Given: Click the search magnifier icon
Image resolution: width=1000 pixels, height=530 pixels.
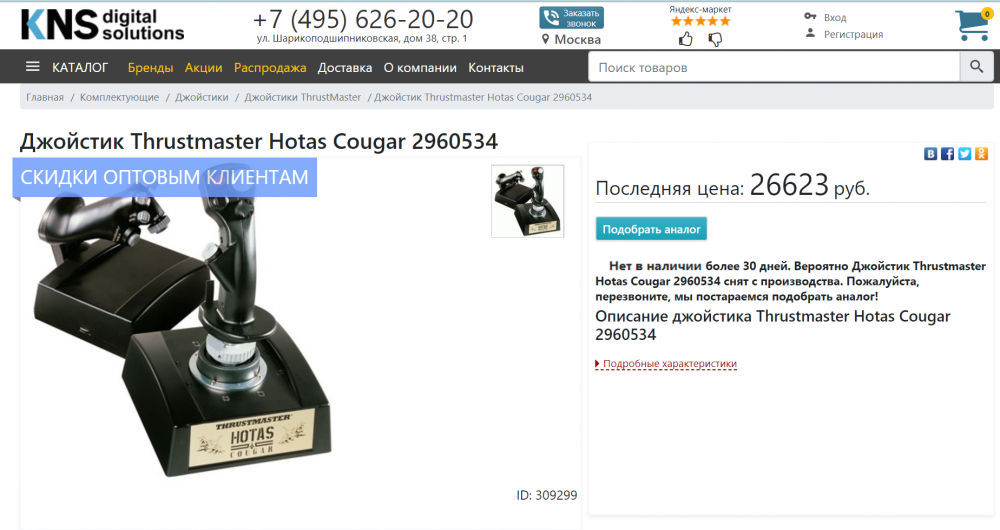Looking at the screenshot, I should click(x=976, y=67).
